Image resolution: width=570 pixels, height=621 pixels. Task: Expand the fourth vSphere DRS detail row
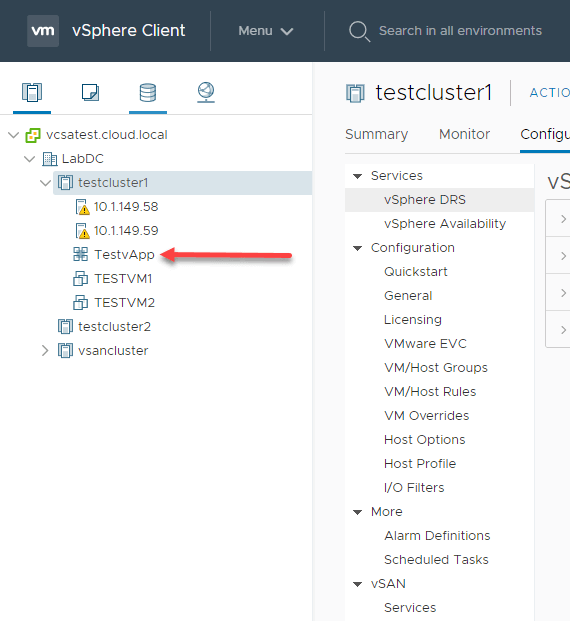coord(564,330)
